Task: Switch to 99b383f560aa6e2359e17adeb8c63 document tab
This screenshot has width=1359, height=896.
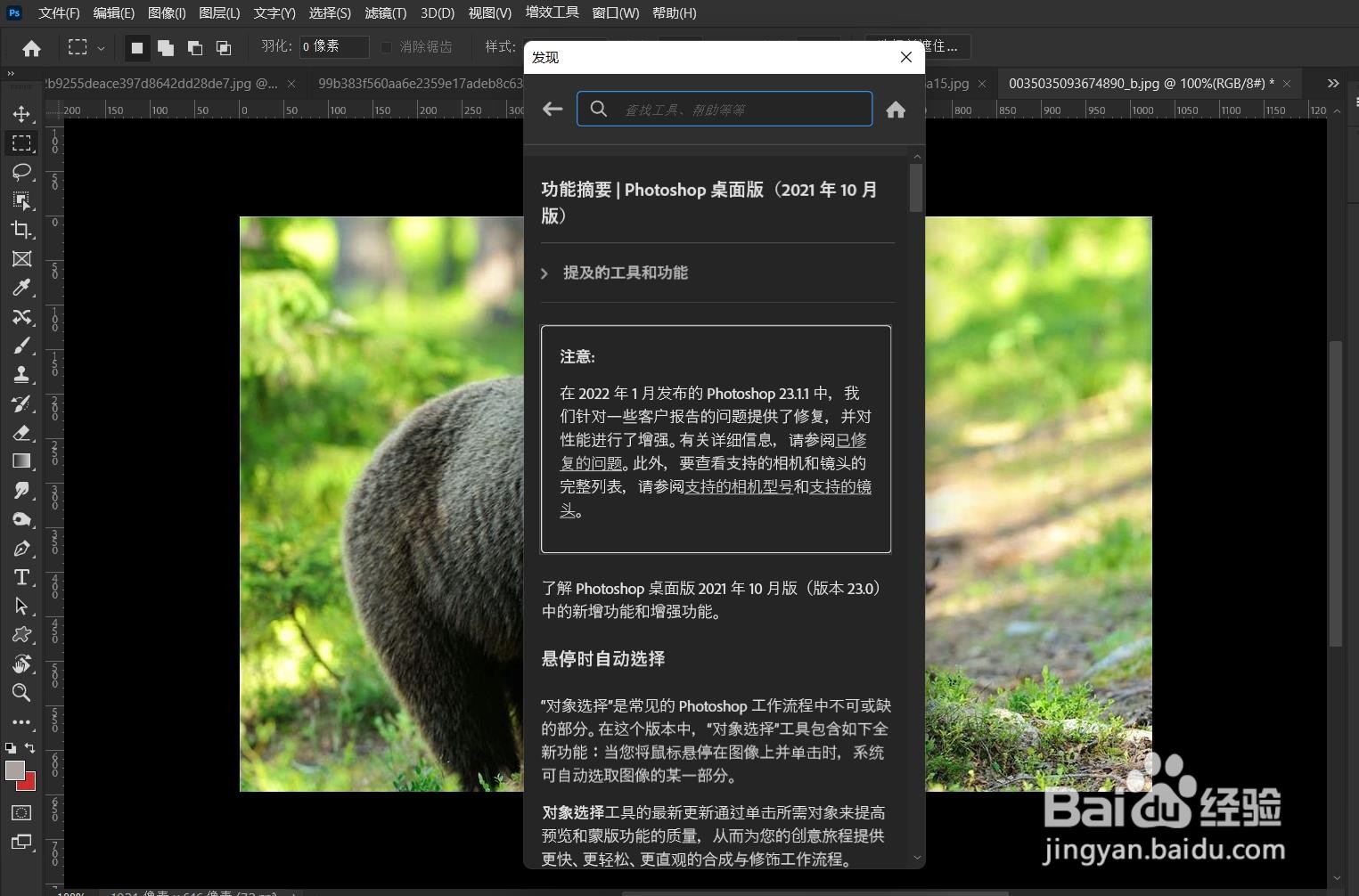Action: click(x=419, y=83)
